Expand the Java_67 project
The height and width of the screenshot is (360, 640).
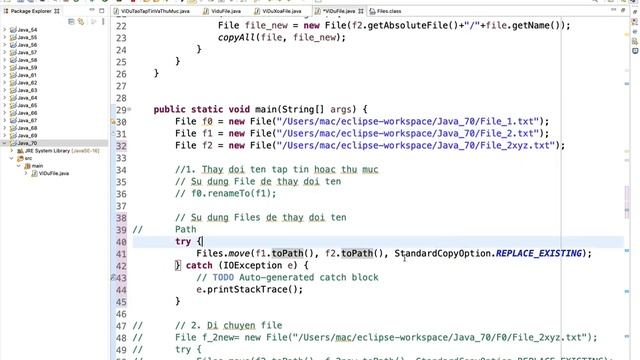pos(4,120)
